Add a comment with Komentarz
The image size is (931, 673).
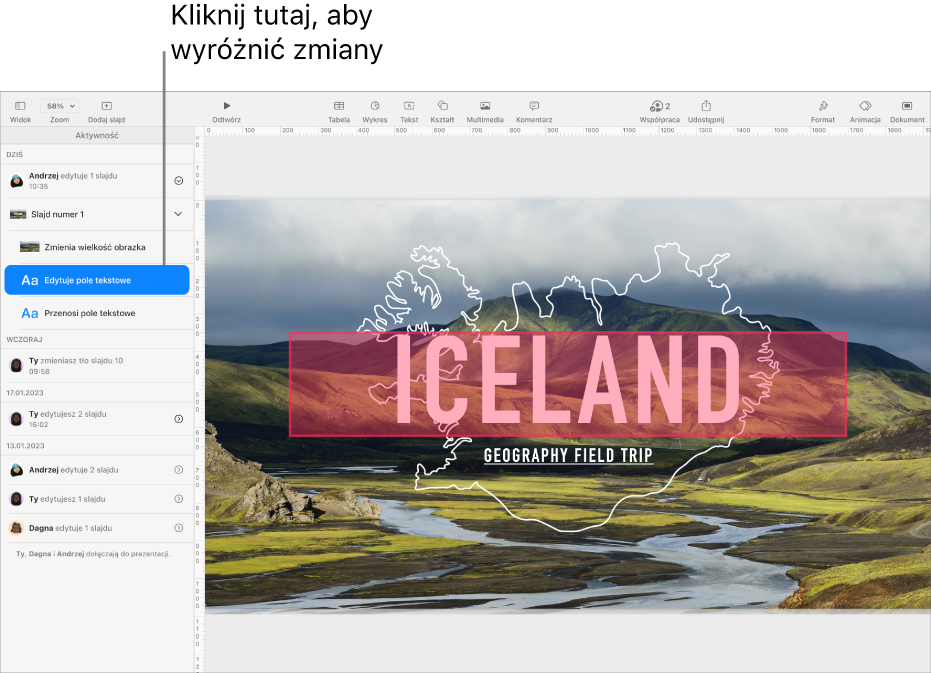click(x=534, y=106)
